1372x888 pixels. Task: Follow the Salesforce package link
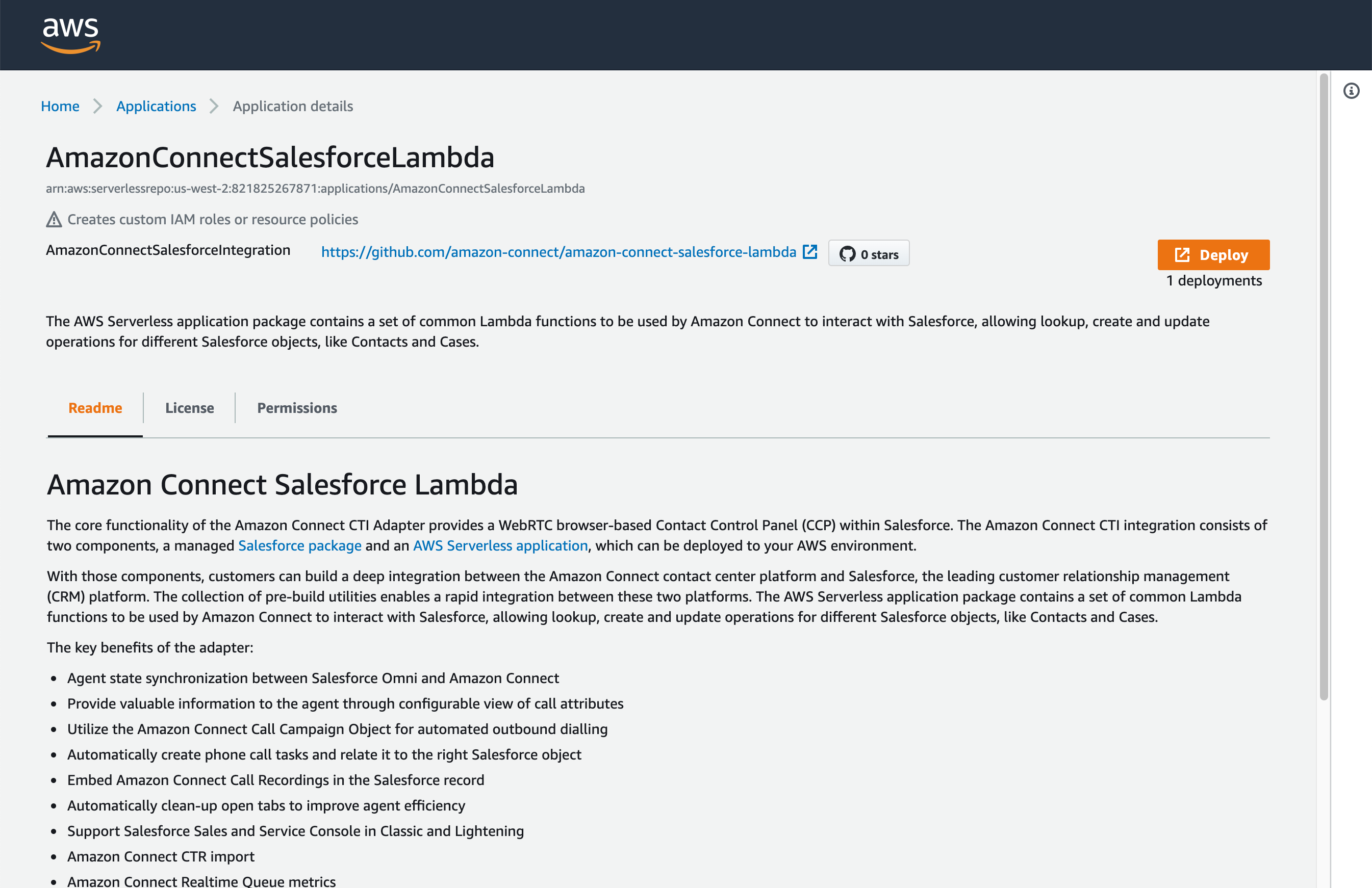(300, 546)
